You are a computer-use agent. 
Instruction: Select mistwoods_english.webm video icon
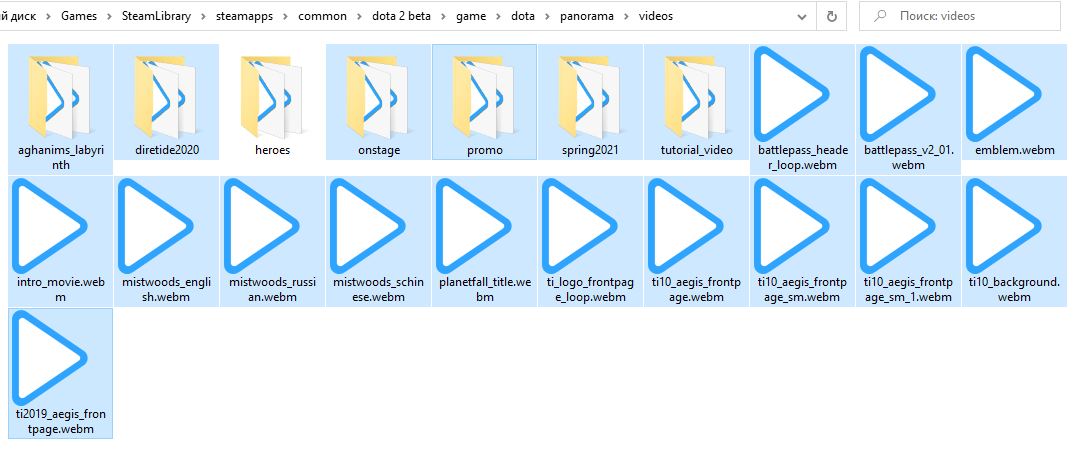point(156,226)
